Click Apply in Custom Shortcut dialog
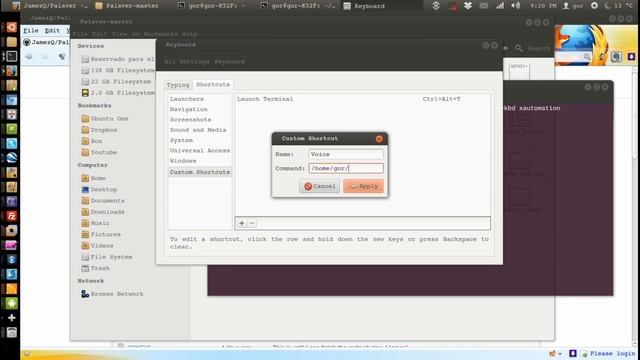Screen dimensions: 640x360 [363, 186]
